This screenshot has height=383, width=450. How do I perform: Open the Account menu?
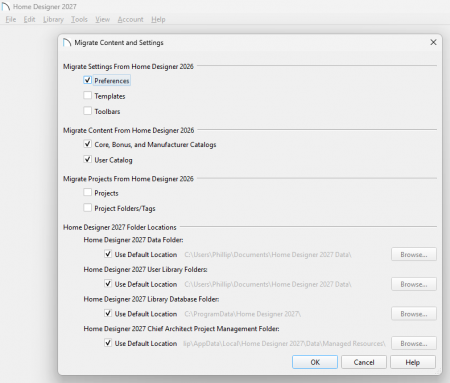tap(130, 19)
